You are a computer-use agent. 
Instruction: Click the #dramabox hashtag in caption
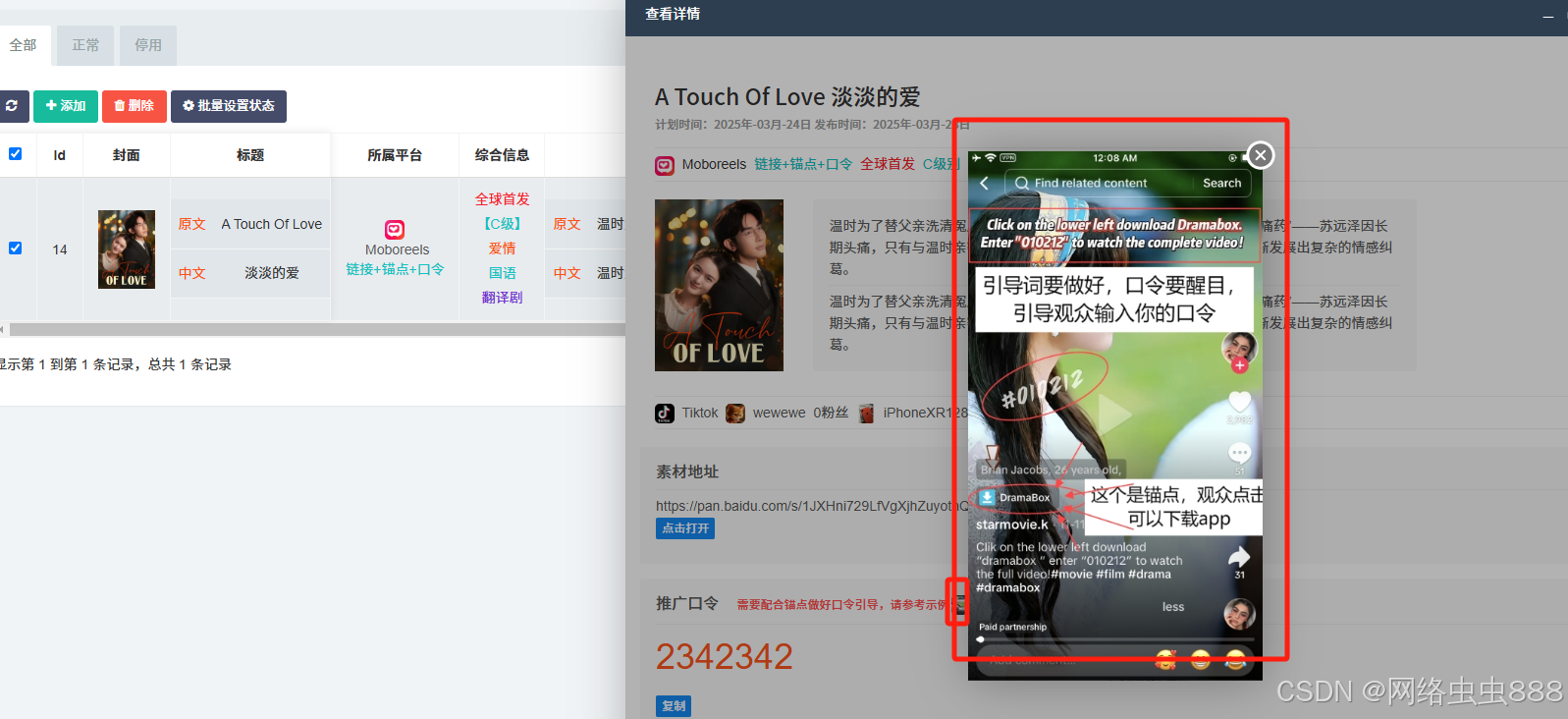point(1007,588)
